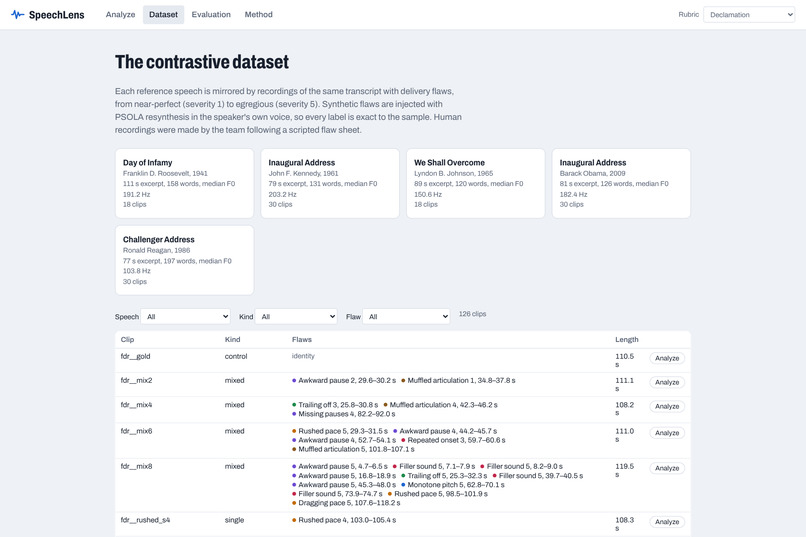Click the Flaws column header
806x537 pixels.
(x=302, y=339)
